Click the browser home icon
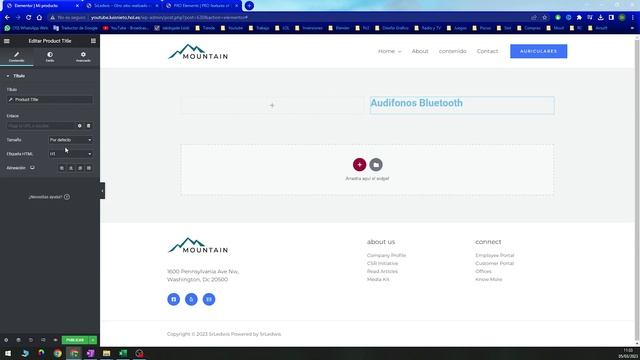This screenshot has height=360, width=640. pyautogui.click(x=39, y=18)
